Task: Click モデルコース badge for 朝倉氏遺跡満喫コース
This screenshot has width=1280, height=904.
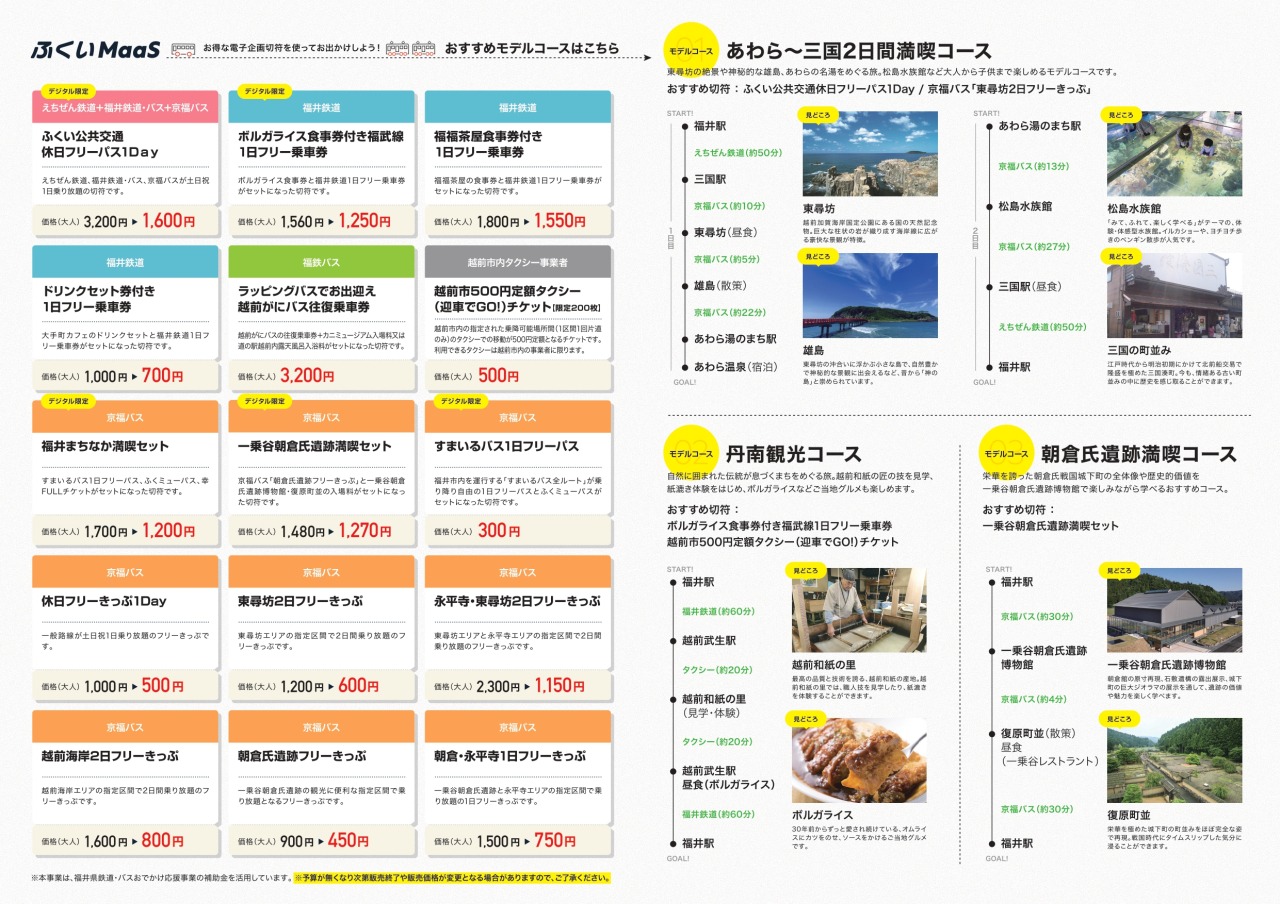Action: (1006, 453)
